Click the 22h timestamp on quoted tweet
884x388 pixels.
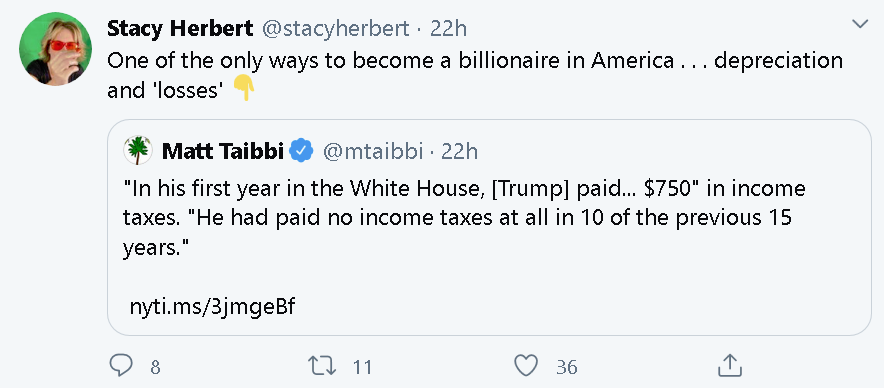click(x=459, y=151)
